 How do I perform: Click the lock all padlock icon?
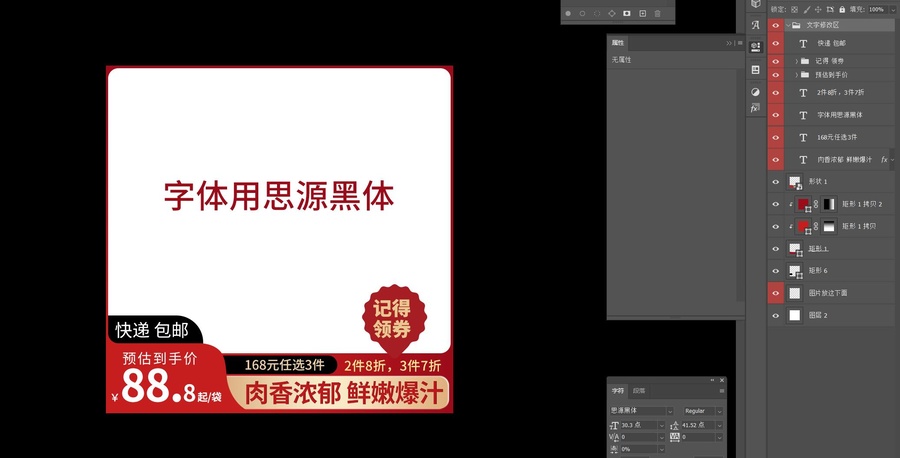pyautogui.click(x=842, y=9)
